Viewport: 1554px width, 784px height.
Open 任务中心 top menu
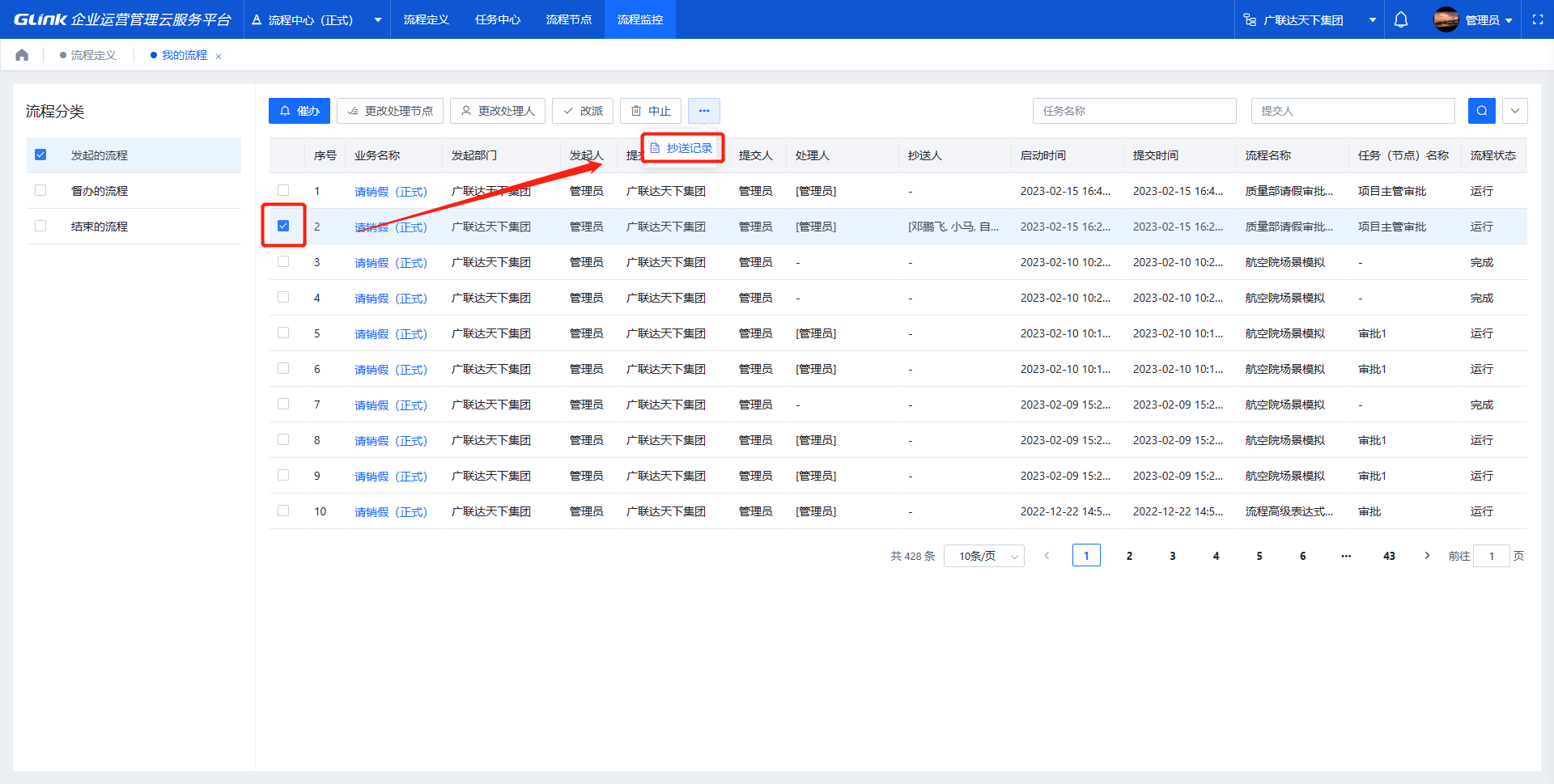click(498, 19)
